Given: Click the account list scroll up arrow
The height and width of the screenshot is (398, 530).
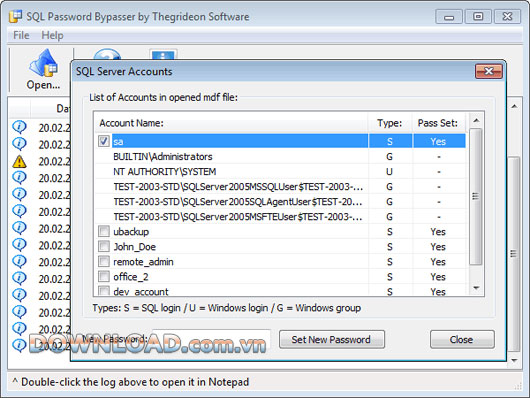Looking at the screenshot, I should (476, 121).
